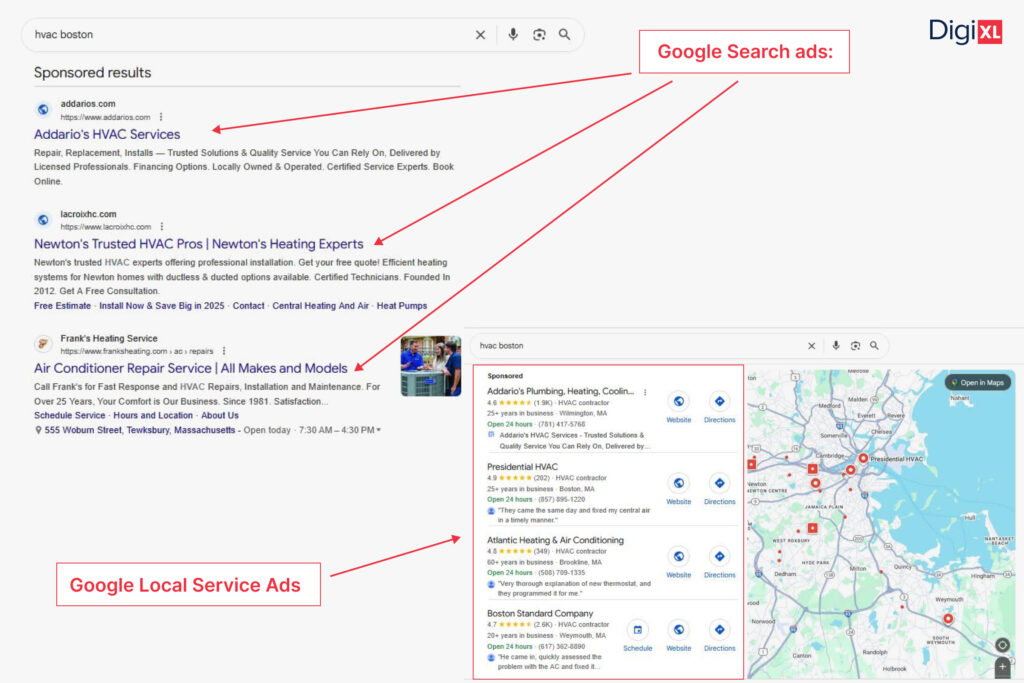Click the magnifying glass search icon
This screenshot has width=1024, height=683.
pyautogui.click(x=565, y=34)
